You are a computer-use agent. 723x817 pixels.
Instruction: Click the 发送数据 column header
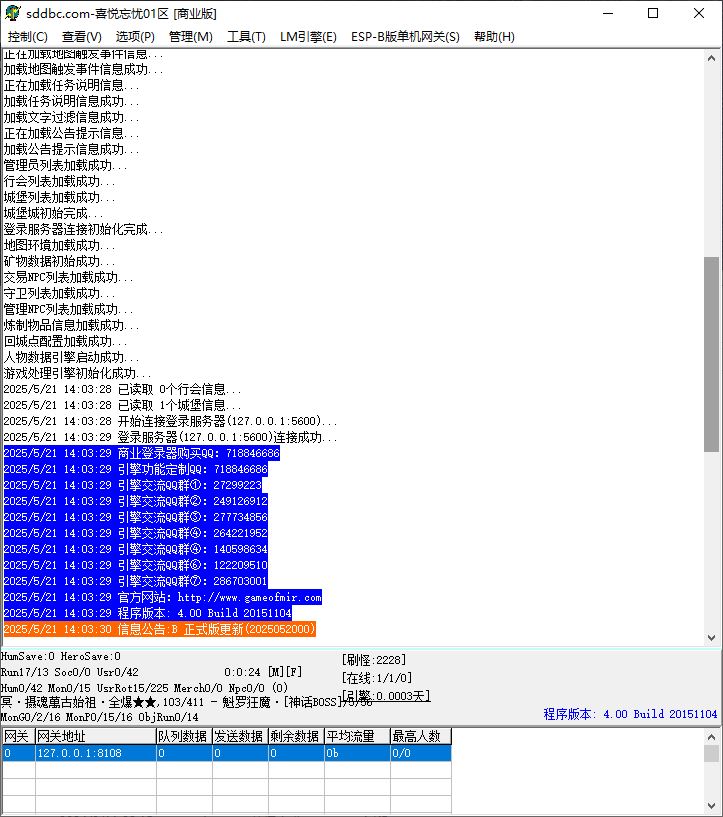(x=240, y=736)
